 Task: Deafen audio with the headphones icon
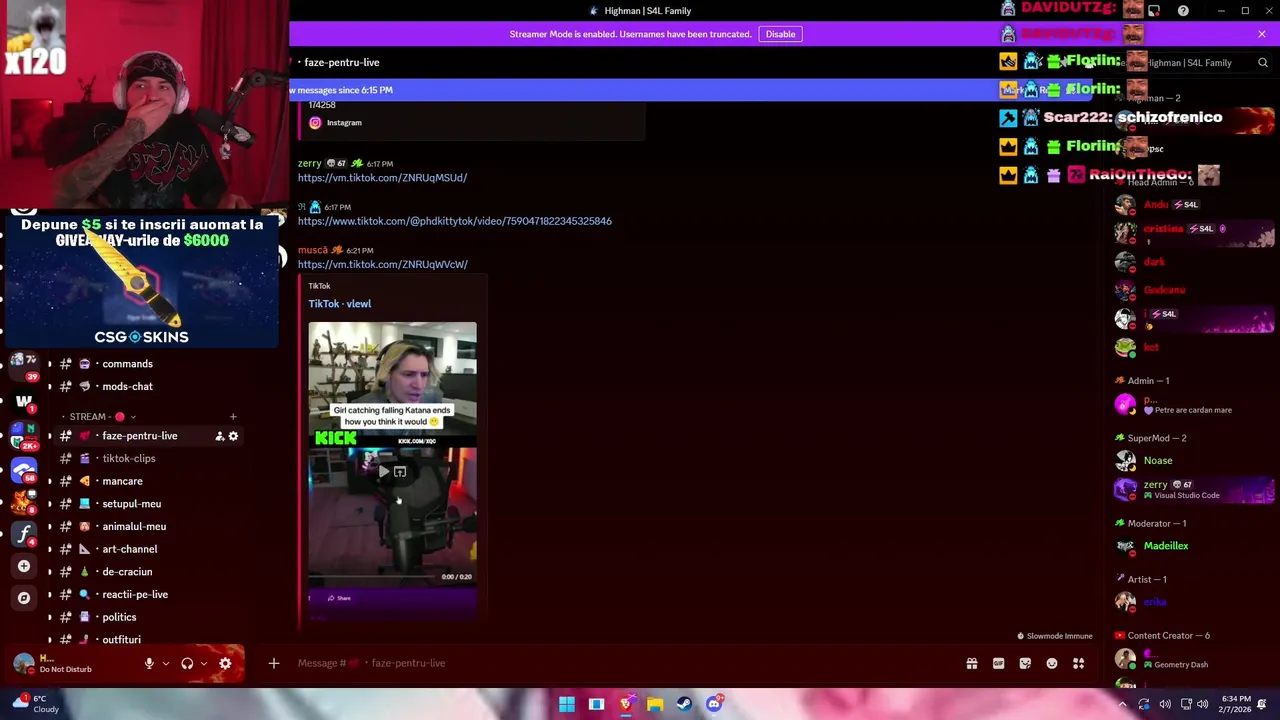pyautogui.click(x=187, y=663)
